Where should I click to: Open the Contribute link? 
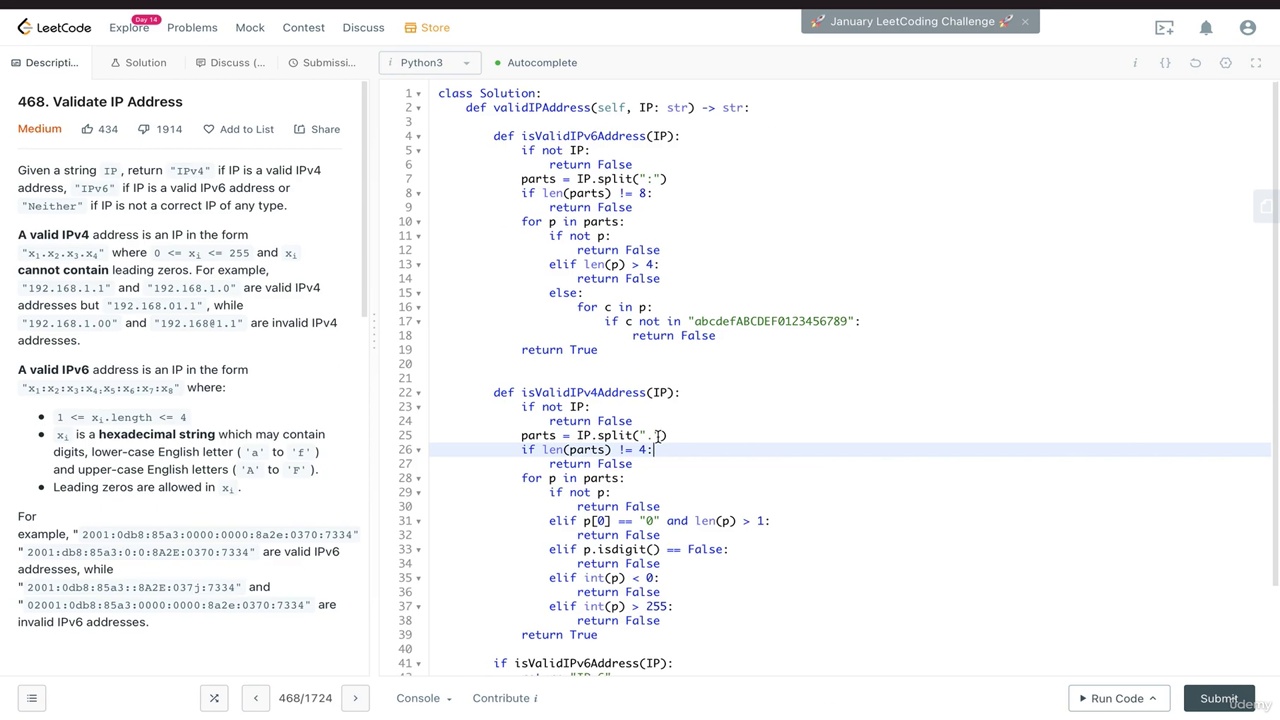505,698
